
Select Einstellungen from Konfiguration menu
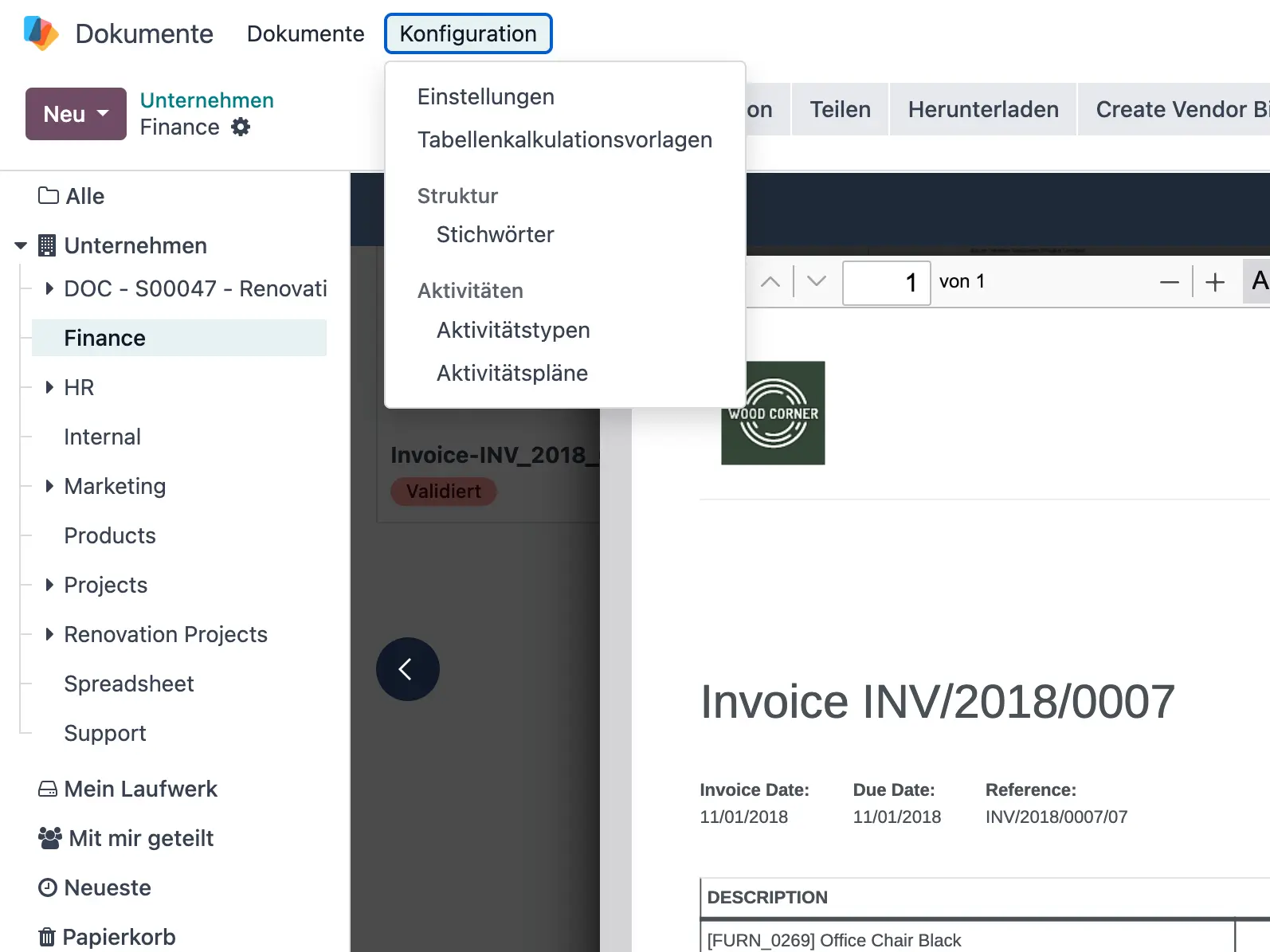point(485,96)
